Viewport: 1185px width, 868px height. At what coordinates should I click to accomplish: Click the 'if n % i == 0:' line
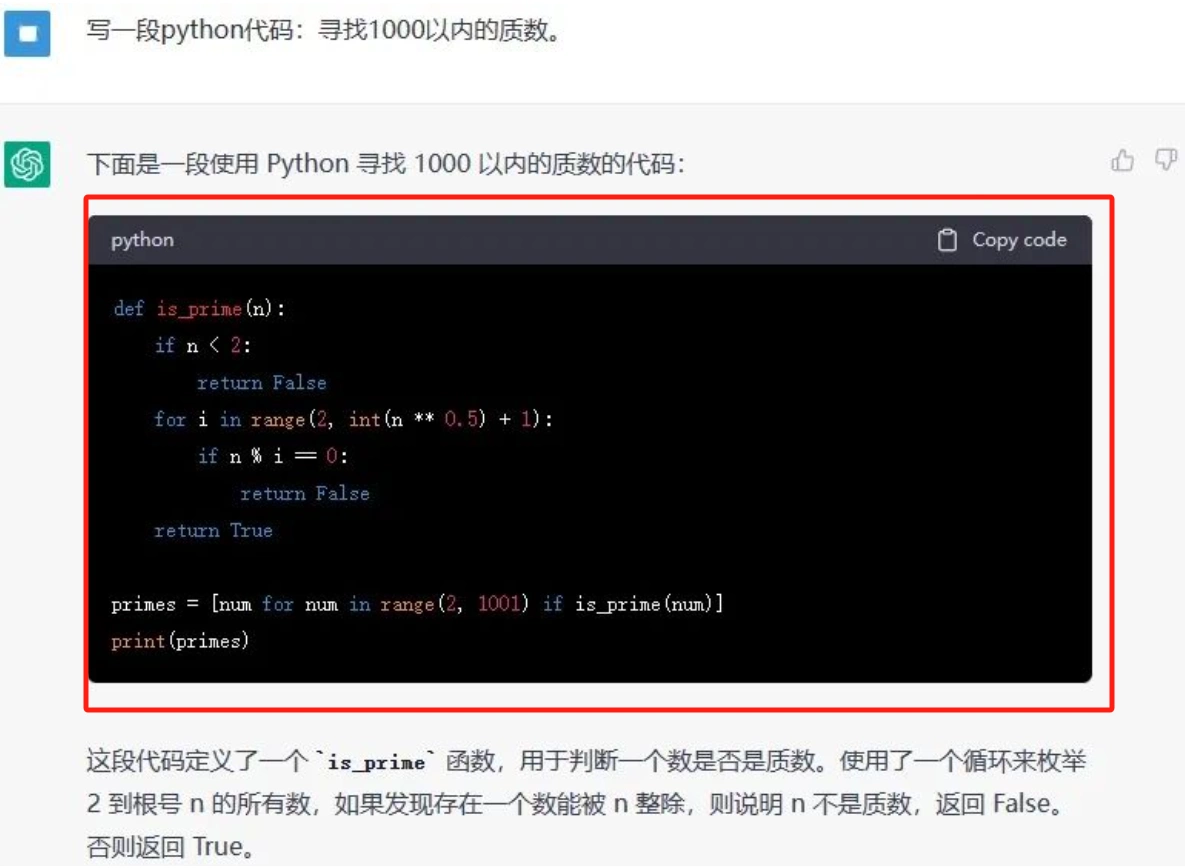(x=272, y=456)
